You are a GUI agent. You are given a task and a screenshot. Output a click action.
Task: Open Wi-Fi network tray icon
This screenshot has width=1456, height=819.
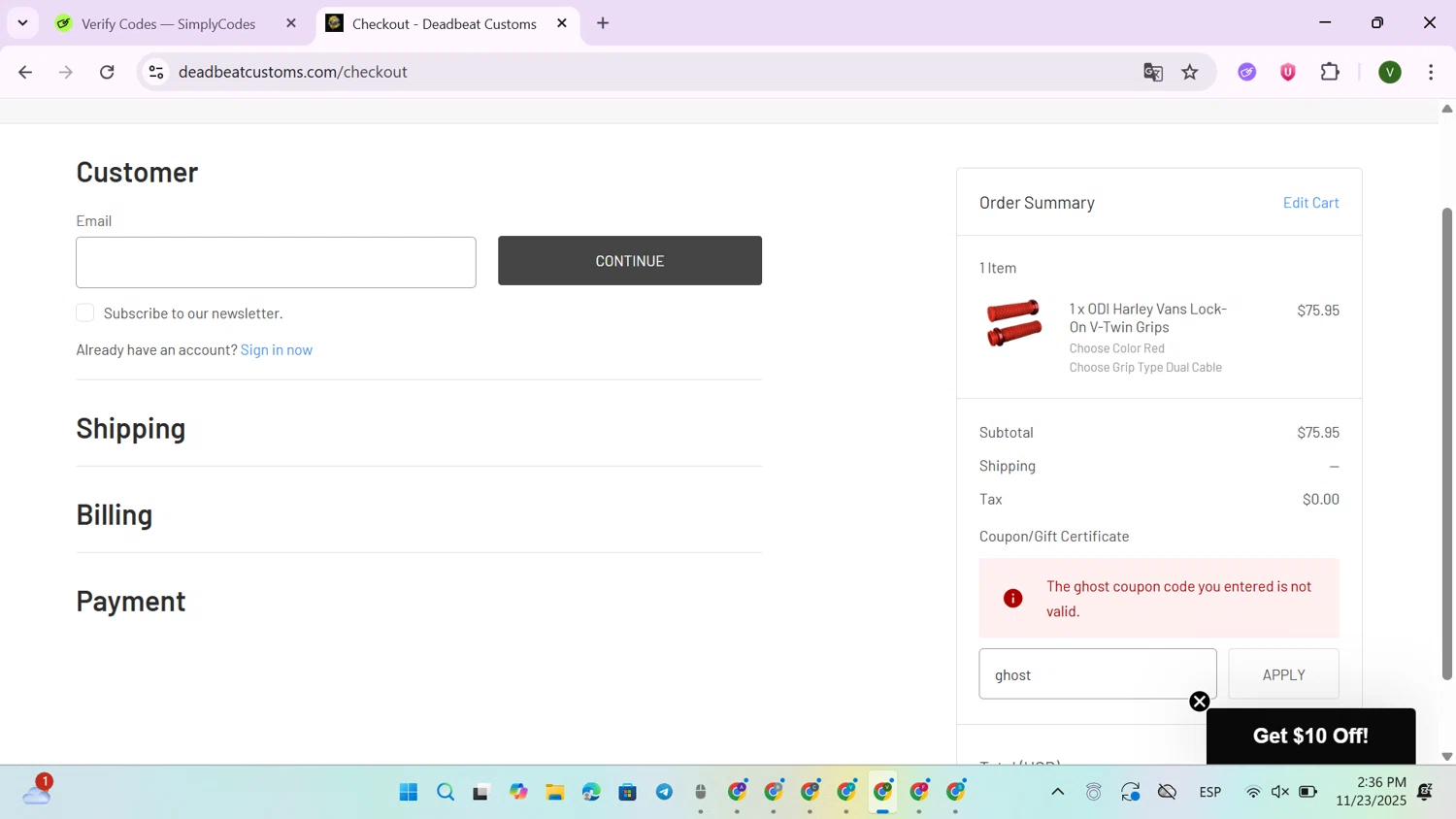pyautogui.click(x=1253, y=792)
